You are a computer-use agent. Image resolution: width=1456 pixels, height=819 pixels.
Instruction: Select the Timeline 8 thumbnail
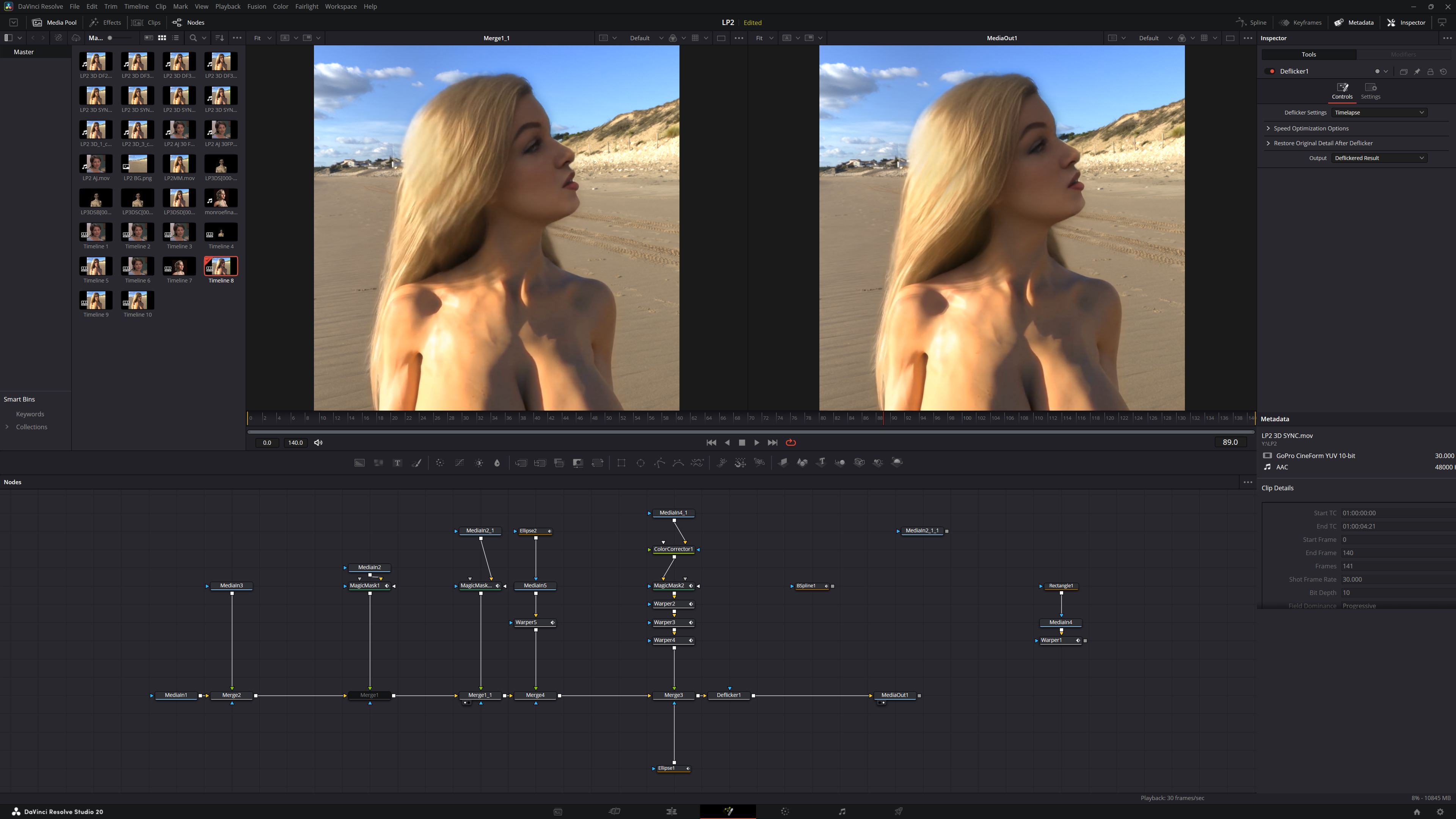(x=220, y=266)
